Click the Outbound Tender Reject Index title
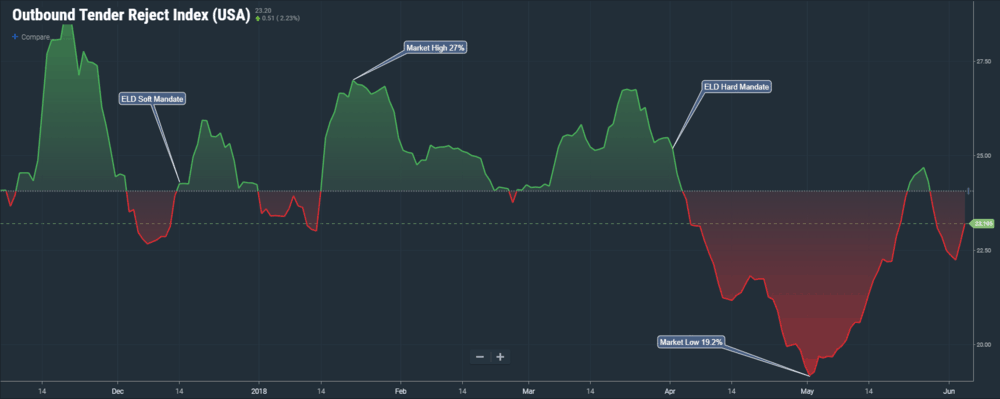 point(130,15)
